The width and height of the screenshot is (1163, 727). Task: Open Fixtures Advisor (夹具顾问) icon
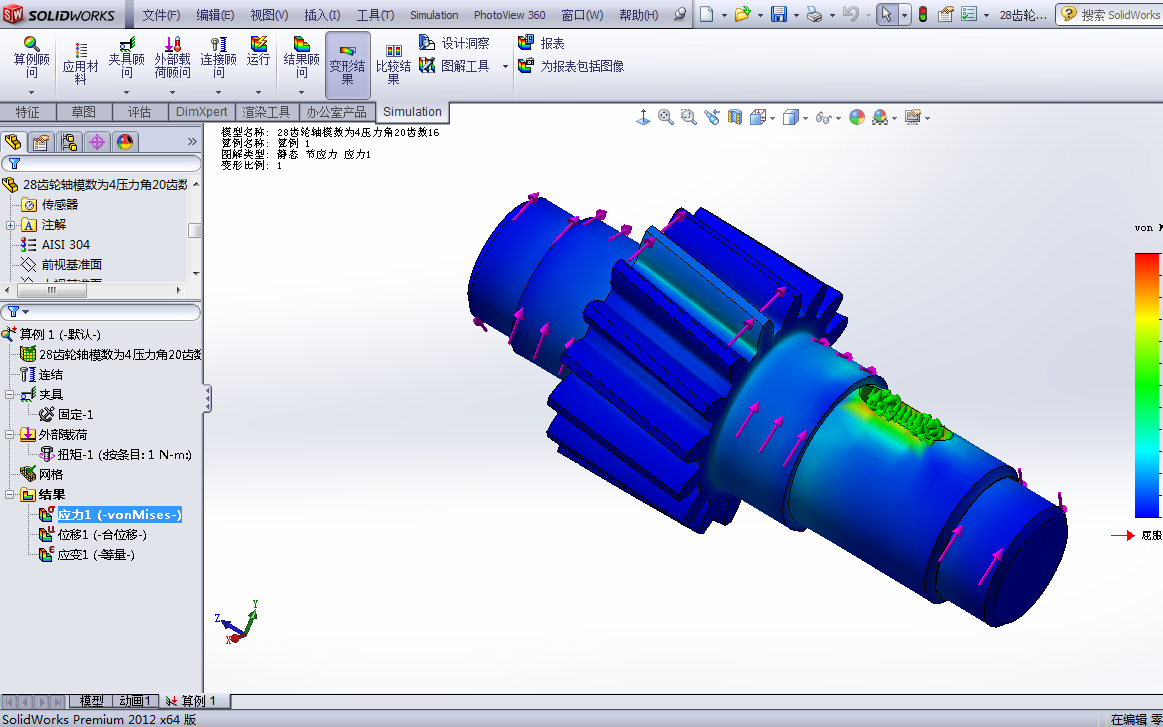coord(126,58)
